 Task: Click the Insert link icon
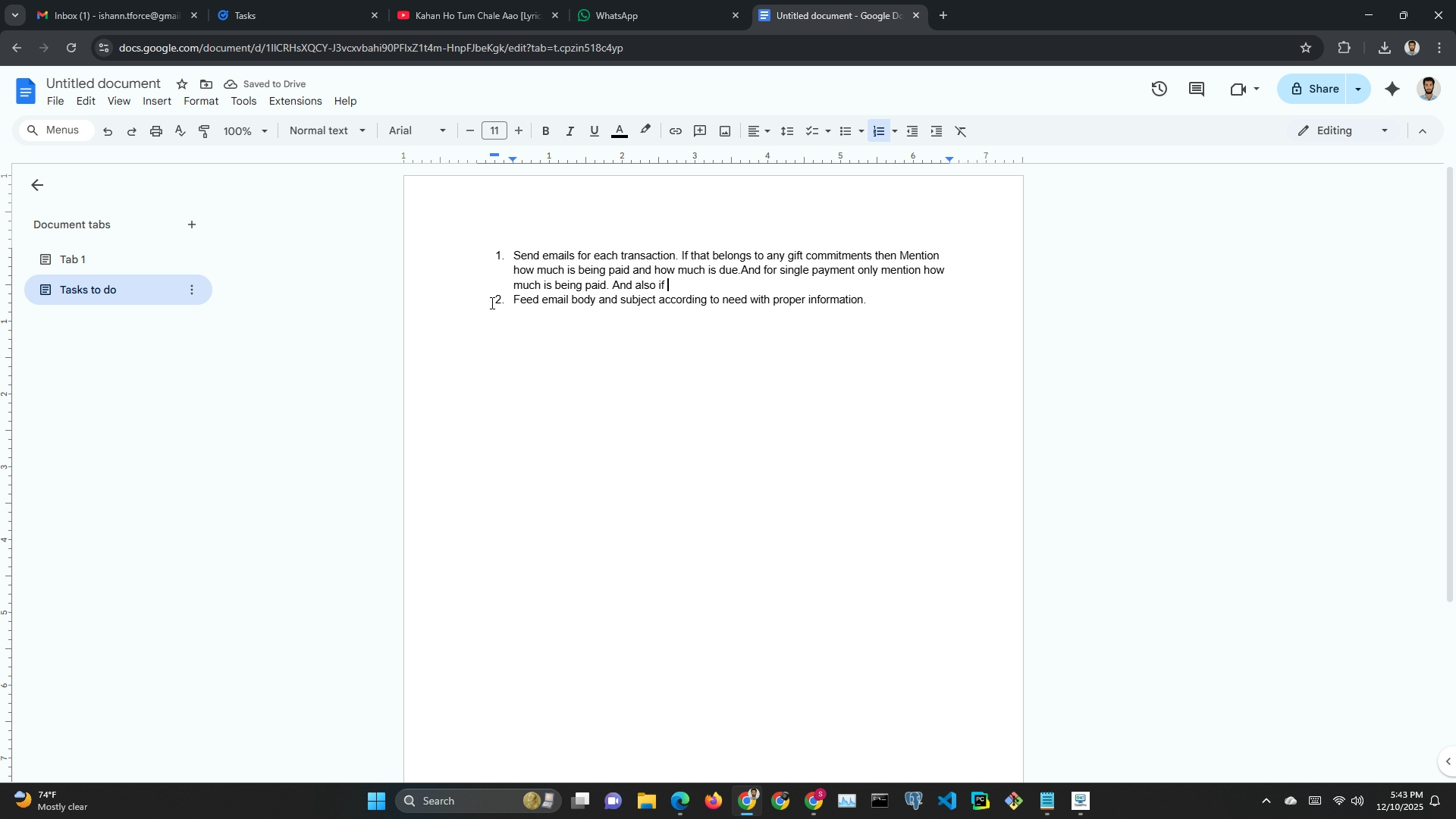(x=675, y=131)
